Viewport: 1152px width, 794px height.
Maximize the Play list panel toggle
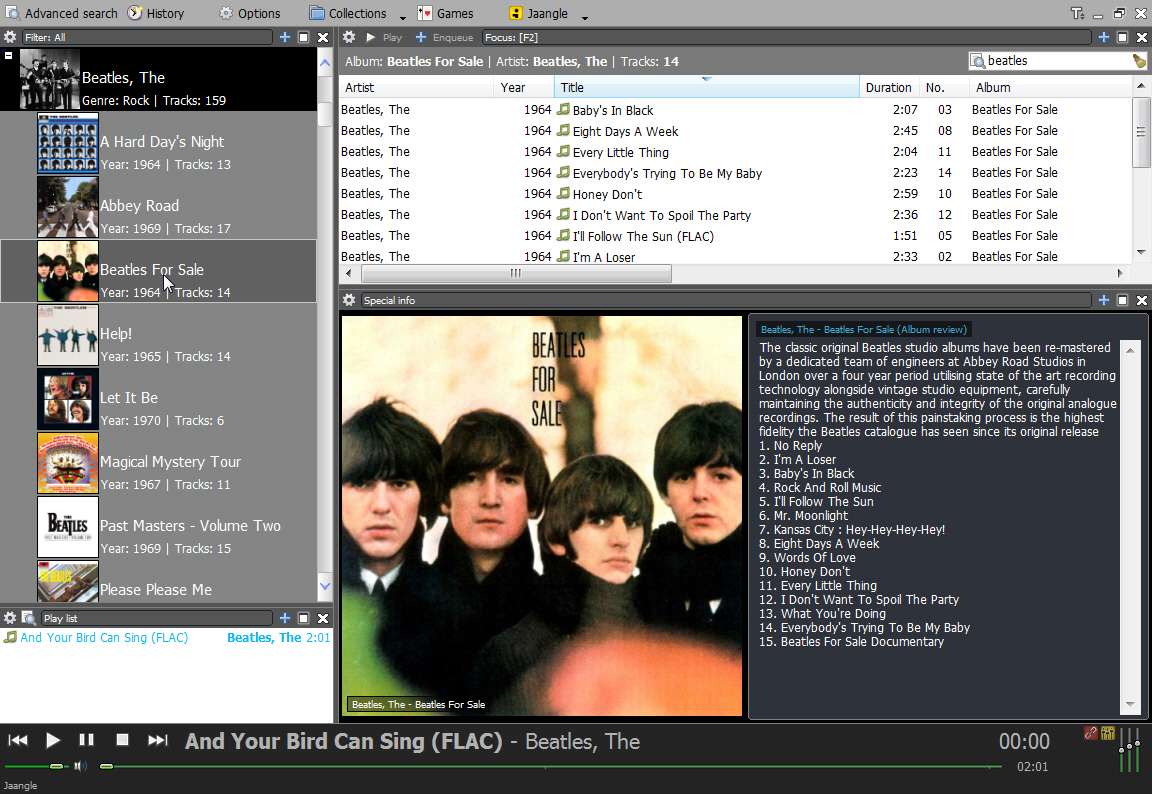point(303,618)
